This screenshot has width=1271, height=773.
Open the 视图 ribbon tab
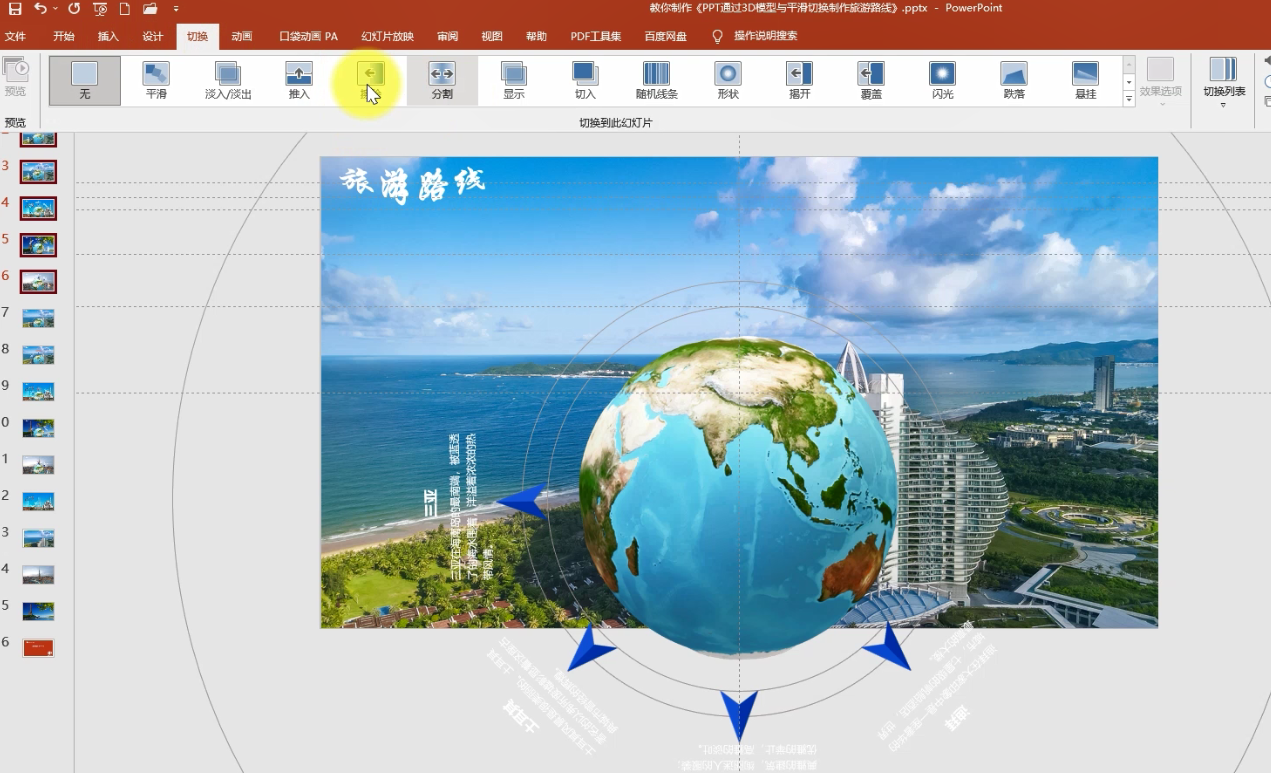click(492, 37)
